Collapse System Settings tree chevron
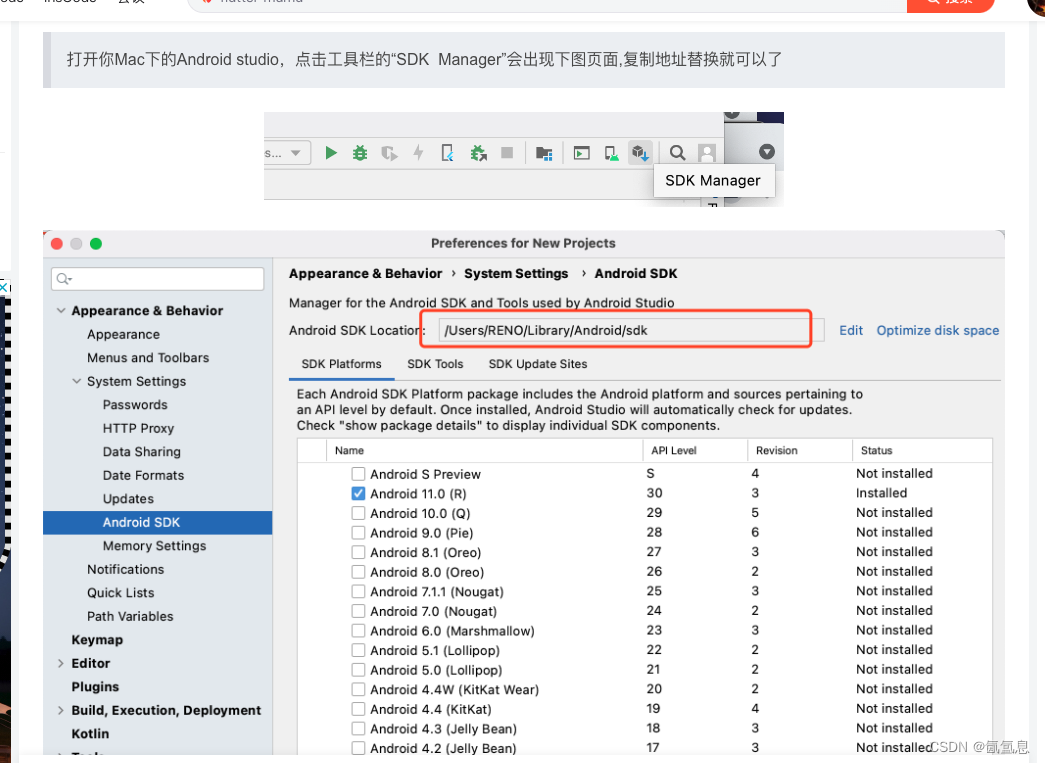 point(77,381)
